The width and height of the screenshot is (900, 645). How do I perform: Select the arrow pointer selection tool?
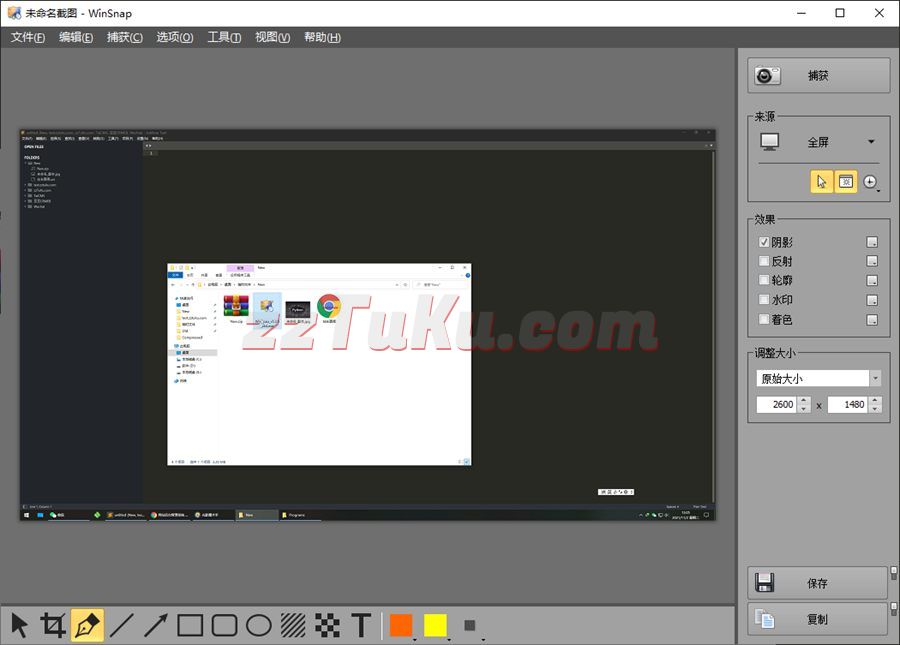click(19, 626)
